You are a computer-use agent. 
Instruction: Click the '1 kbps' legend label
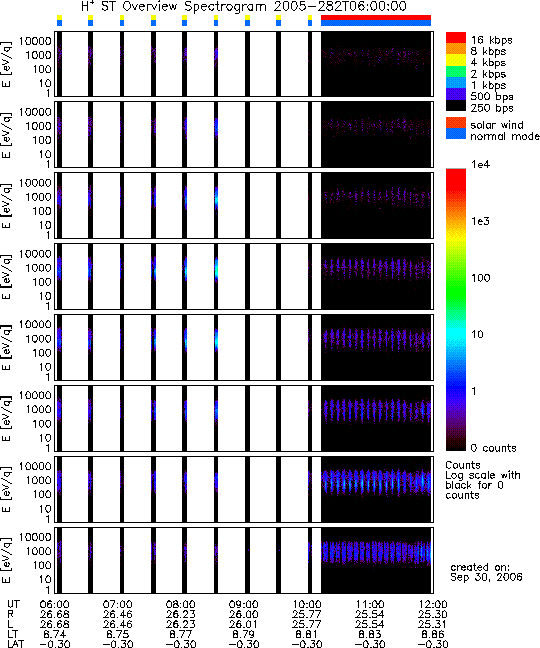coord(488,85)
